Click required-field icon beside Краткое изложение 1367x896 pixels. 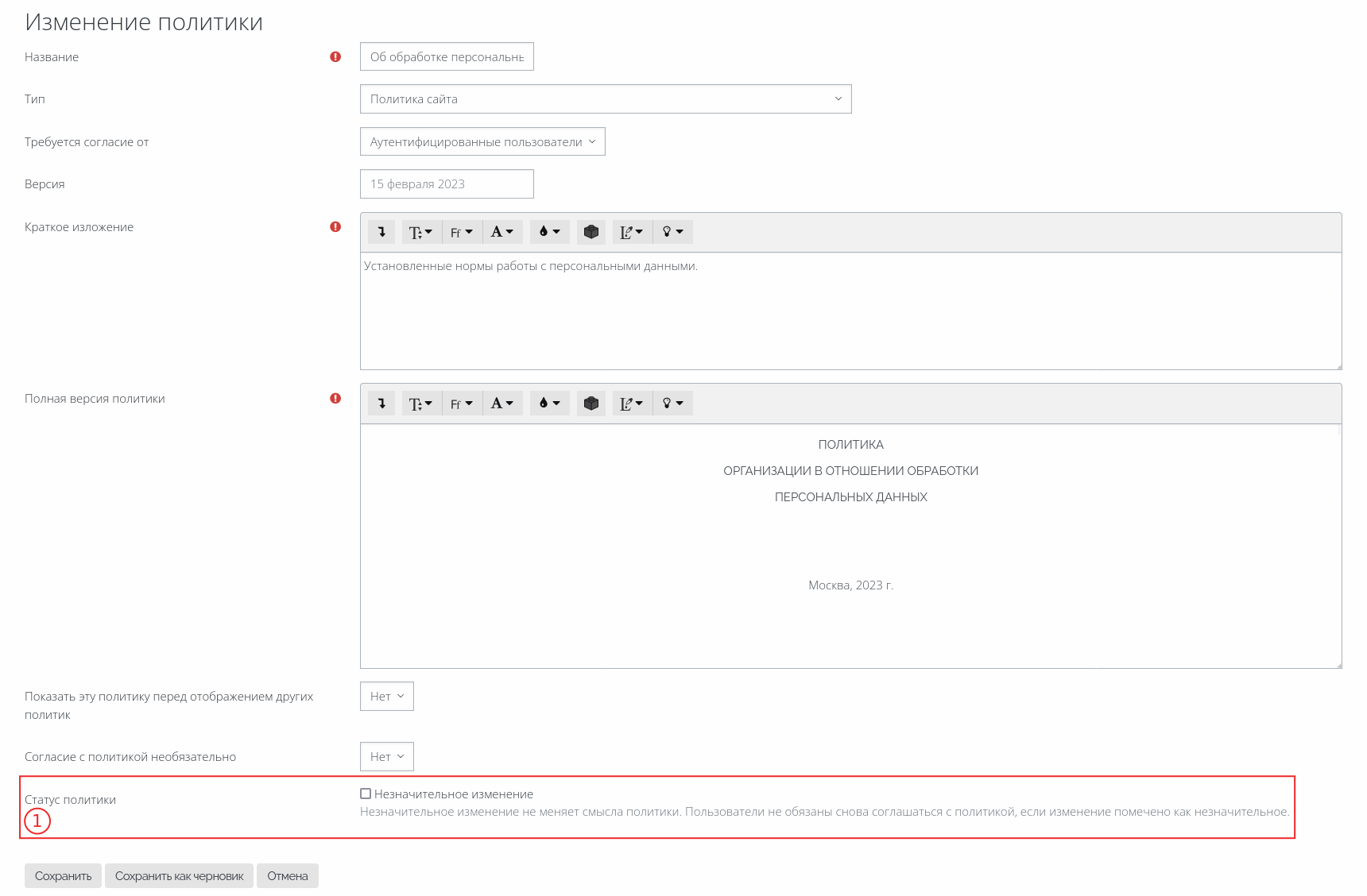335,227
